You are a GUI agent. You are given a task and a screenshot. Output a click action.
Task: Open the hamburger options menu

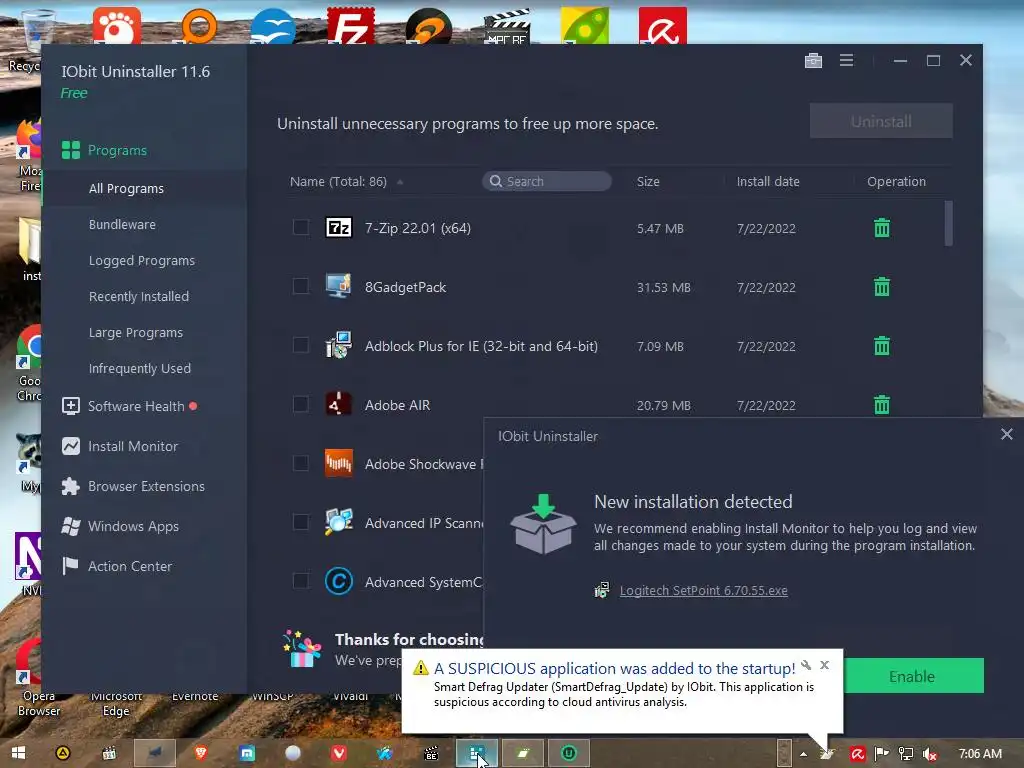846,61
